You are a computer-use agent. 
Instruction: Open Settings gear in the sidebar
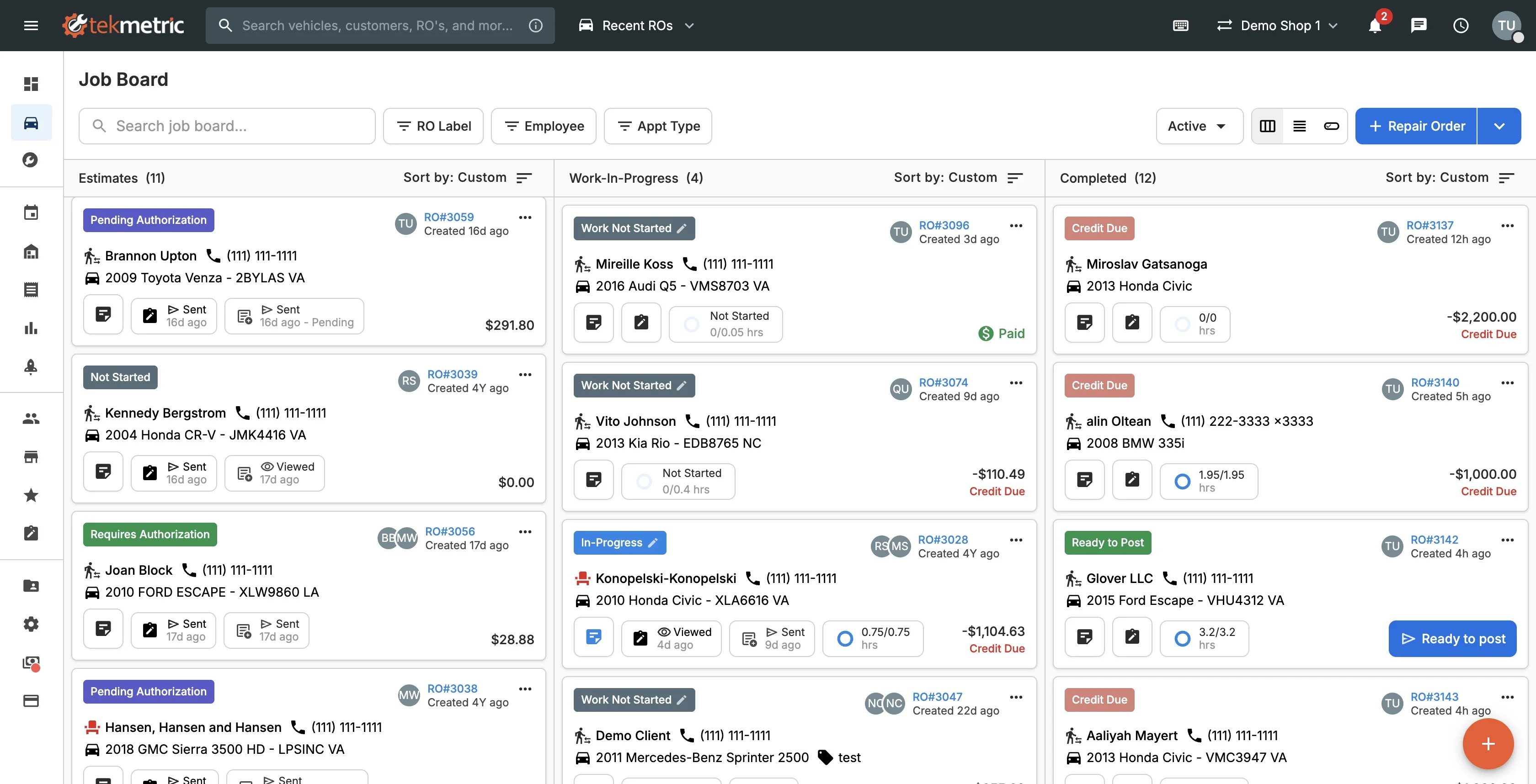pyautogui.click(x=31, y=624)
